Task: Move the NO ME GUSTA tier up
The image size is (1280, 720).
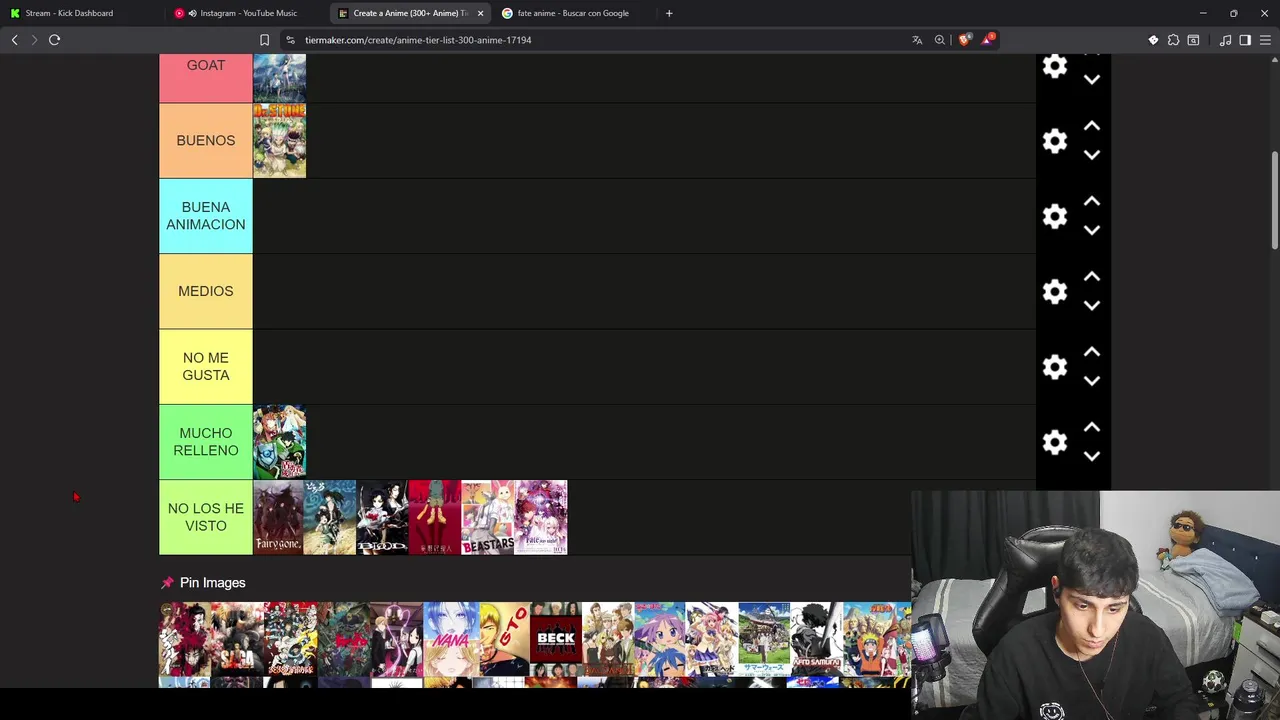Action: 1092,352
